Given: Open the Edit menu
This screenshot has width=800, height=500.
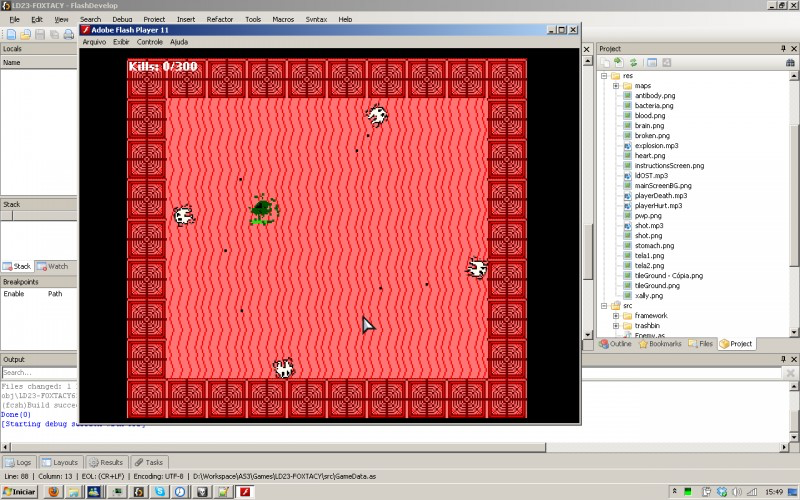Looking at the screenshot, I should tap(37, 19).
